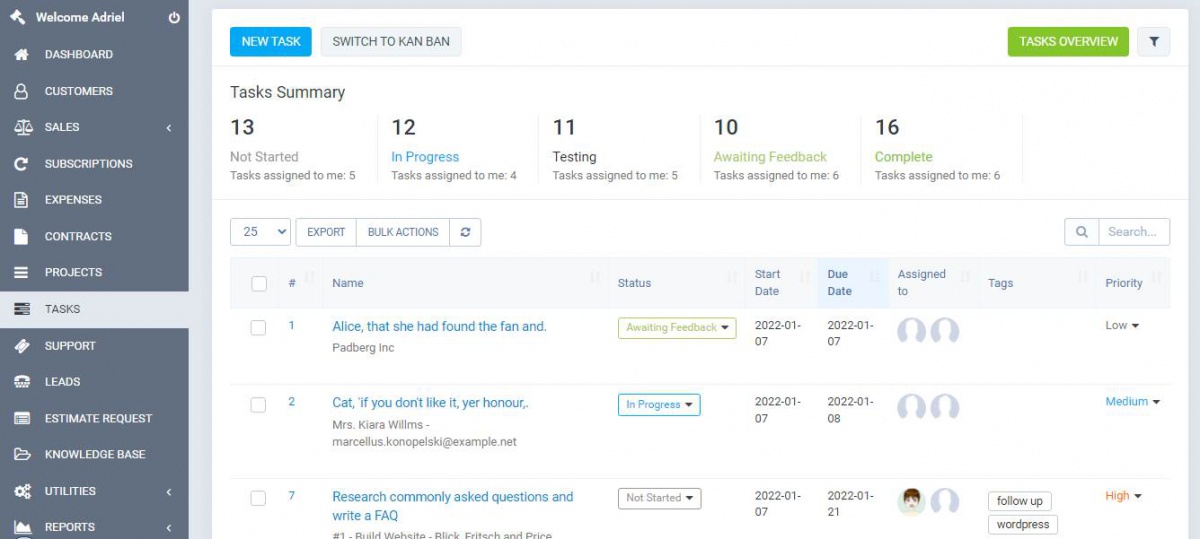1200x539 pixels.
Task: Click the Switch to Kan Ban button
Action: [391, 42]
